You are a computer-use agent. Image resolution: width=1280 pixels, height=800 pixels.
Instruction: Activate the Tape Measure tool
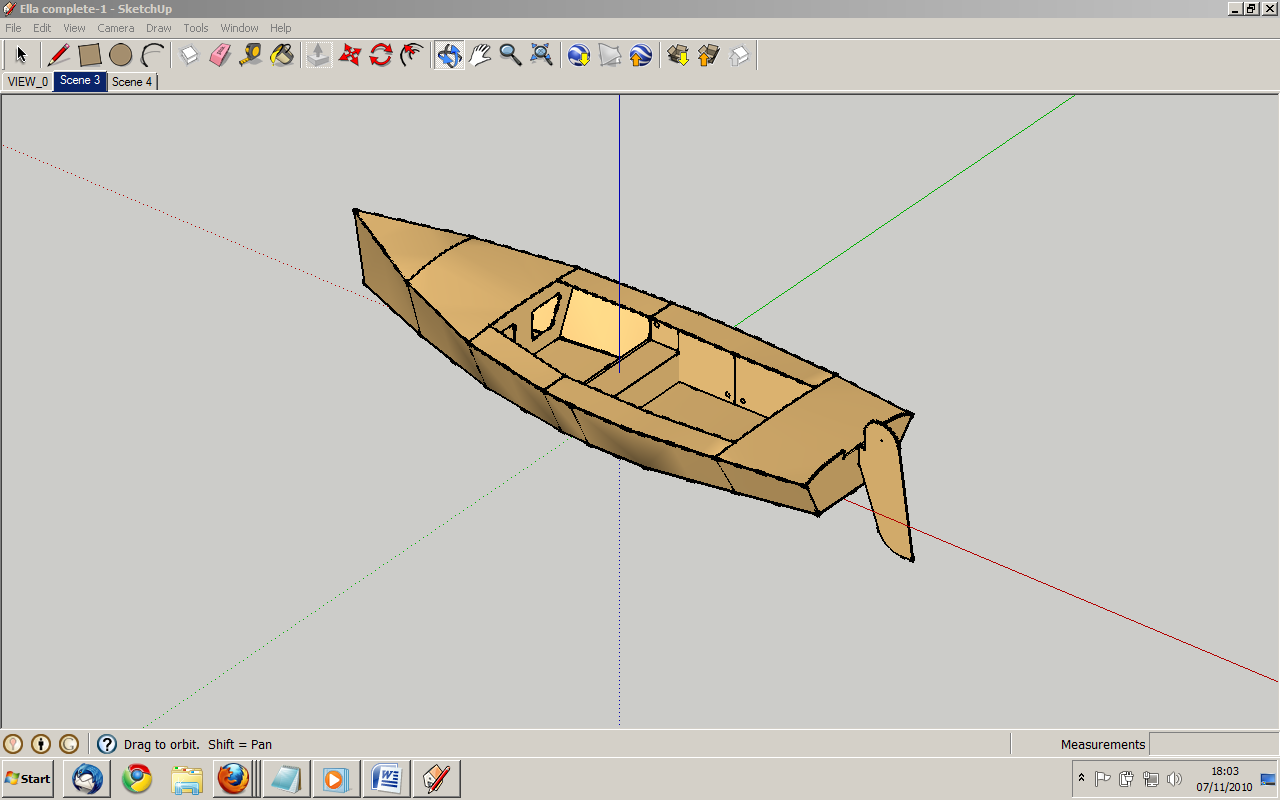[x=251, y=55]
